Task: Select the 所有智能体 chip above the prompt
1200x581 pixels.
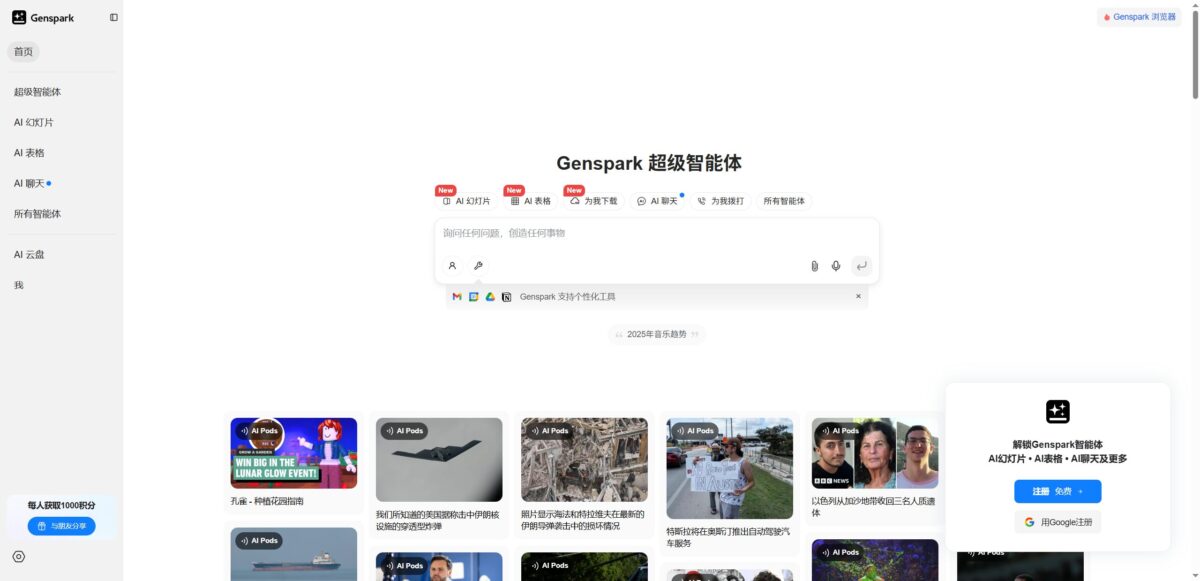Action: point(784,201)
